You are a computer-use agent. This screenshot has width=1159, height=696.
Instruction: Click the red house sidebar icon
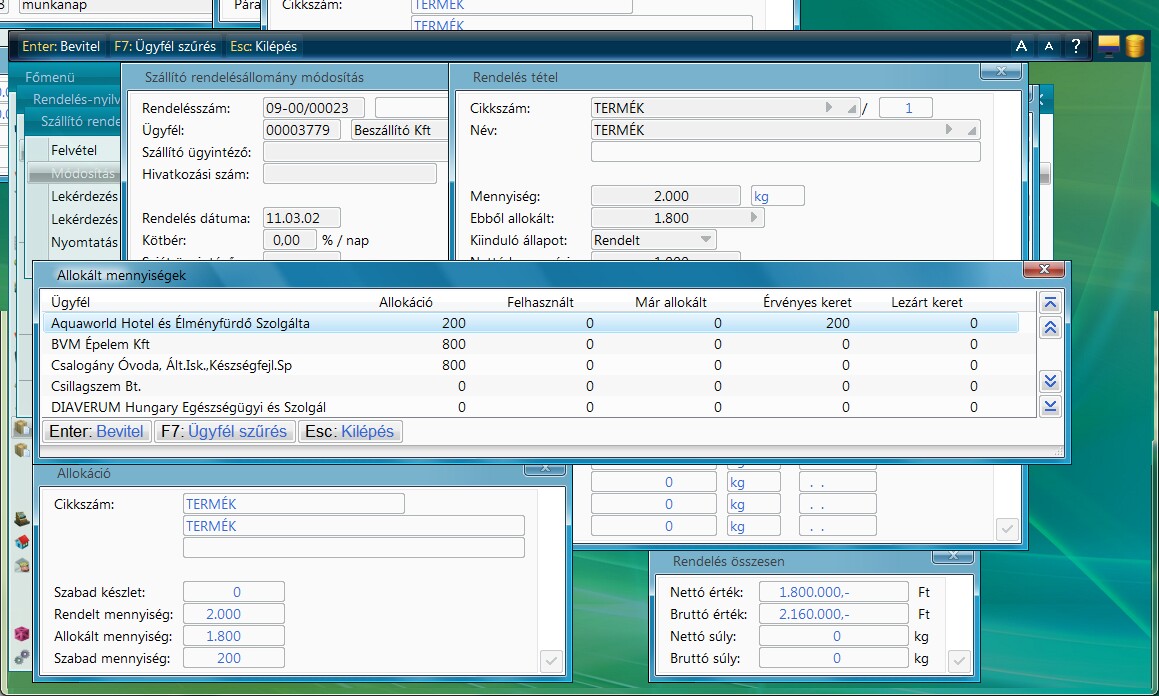pos(21,542)
